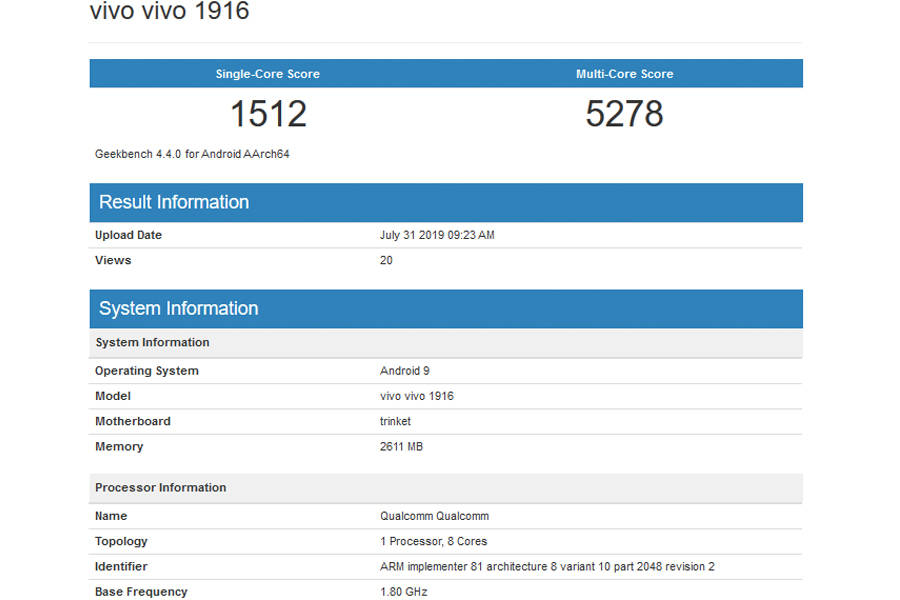Click the Processor Information subsection header
Image resolution: width=900 pixels, height=600 pixels.
coord(160,487)
